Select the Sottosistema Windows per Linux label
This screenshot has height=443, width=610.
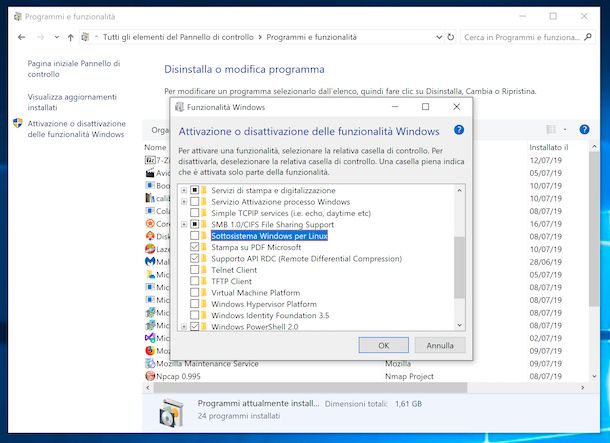pyautogui.click(x=269, y=236)
